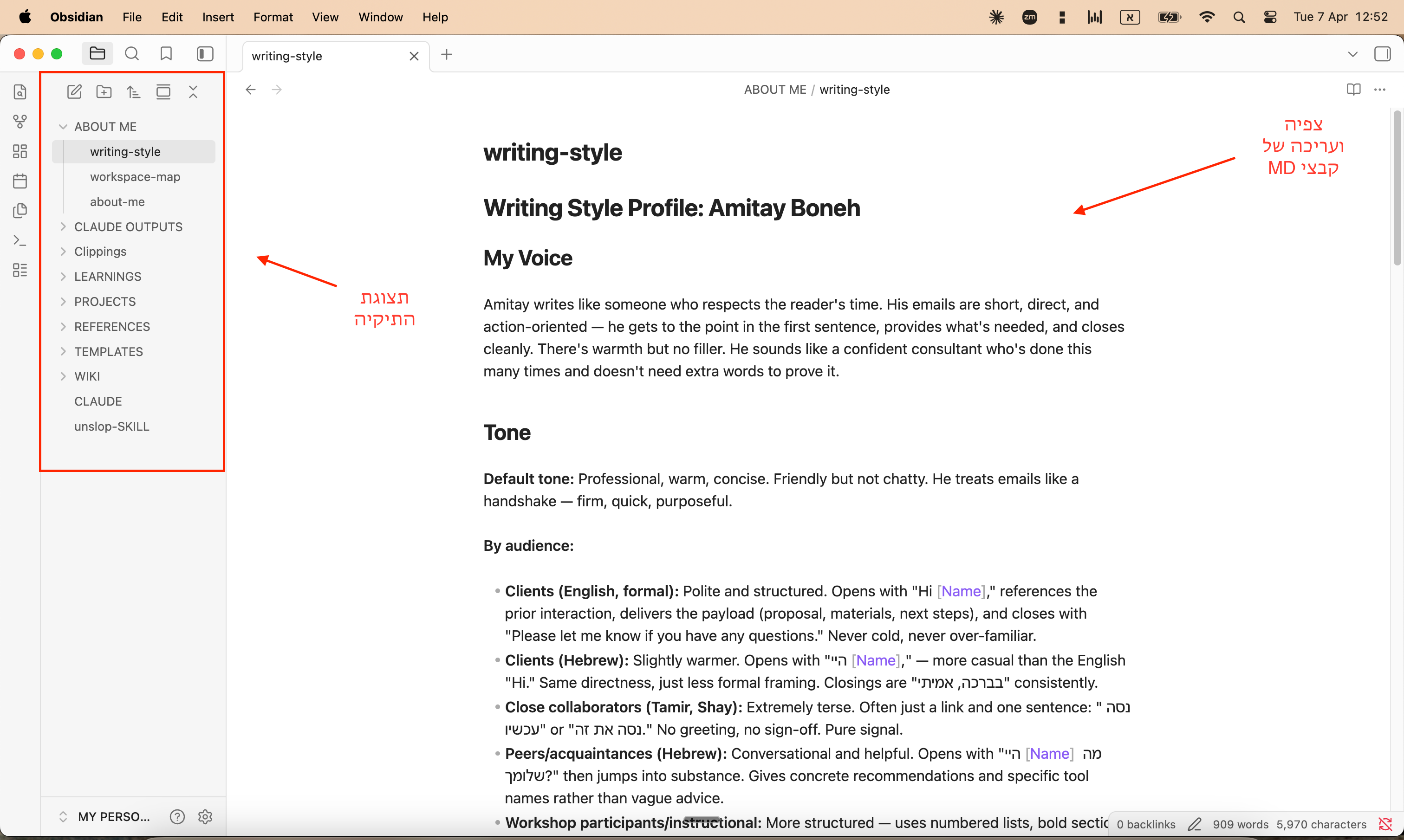Open the Format menu
This screenshot has width=1404, height=840.
(x=273, y=17)
